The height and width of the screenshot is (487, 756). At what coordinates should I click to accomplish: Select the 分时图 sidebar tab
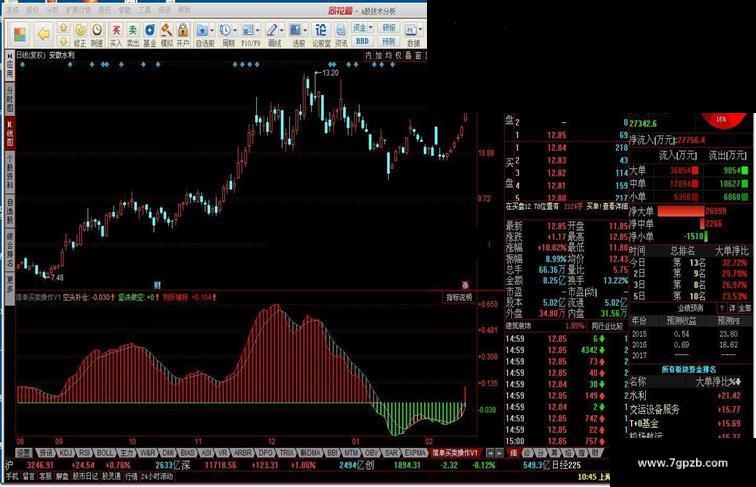(x=10, y=99)
